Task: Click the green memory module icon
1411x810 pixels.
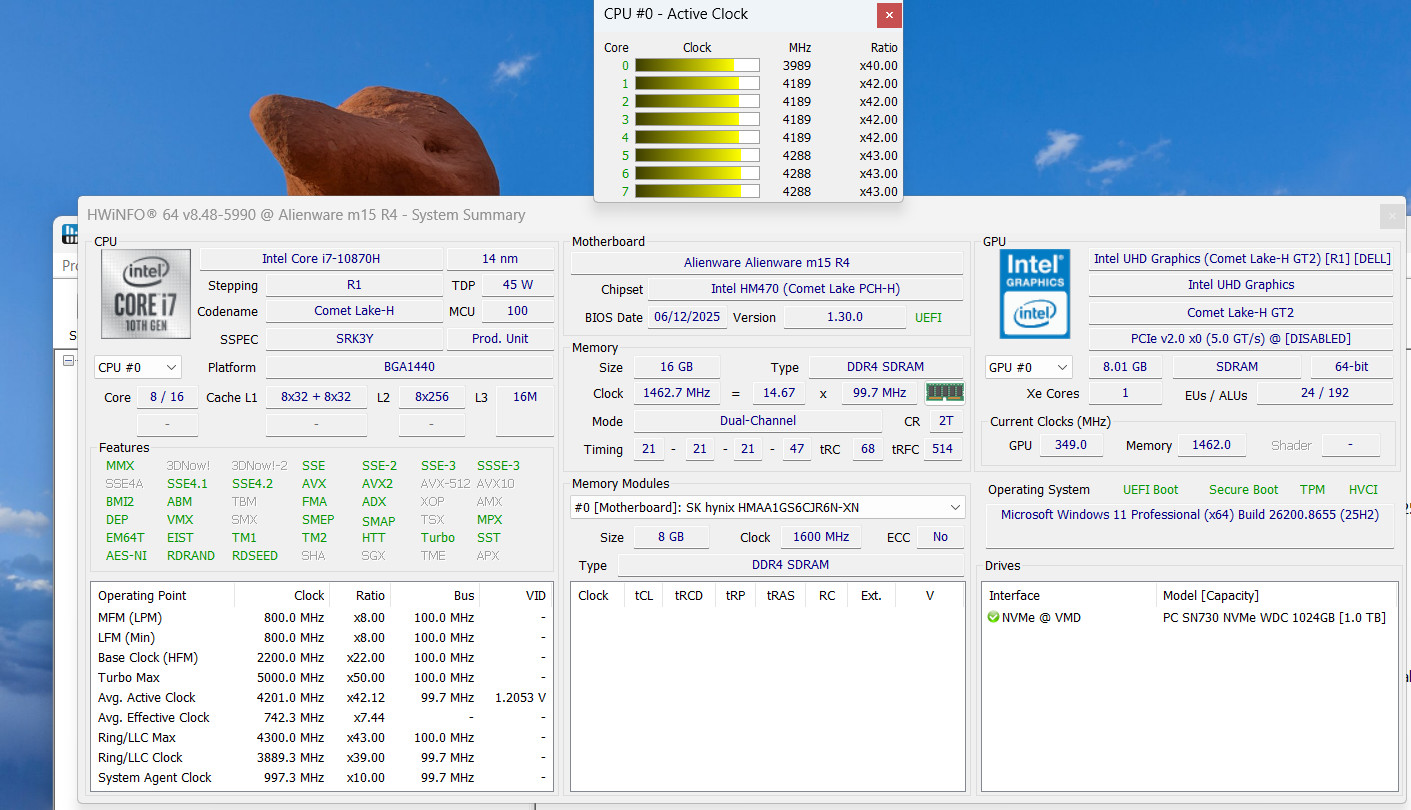Action: tap(945, 392)
